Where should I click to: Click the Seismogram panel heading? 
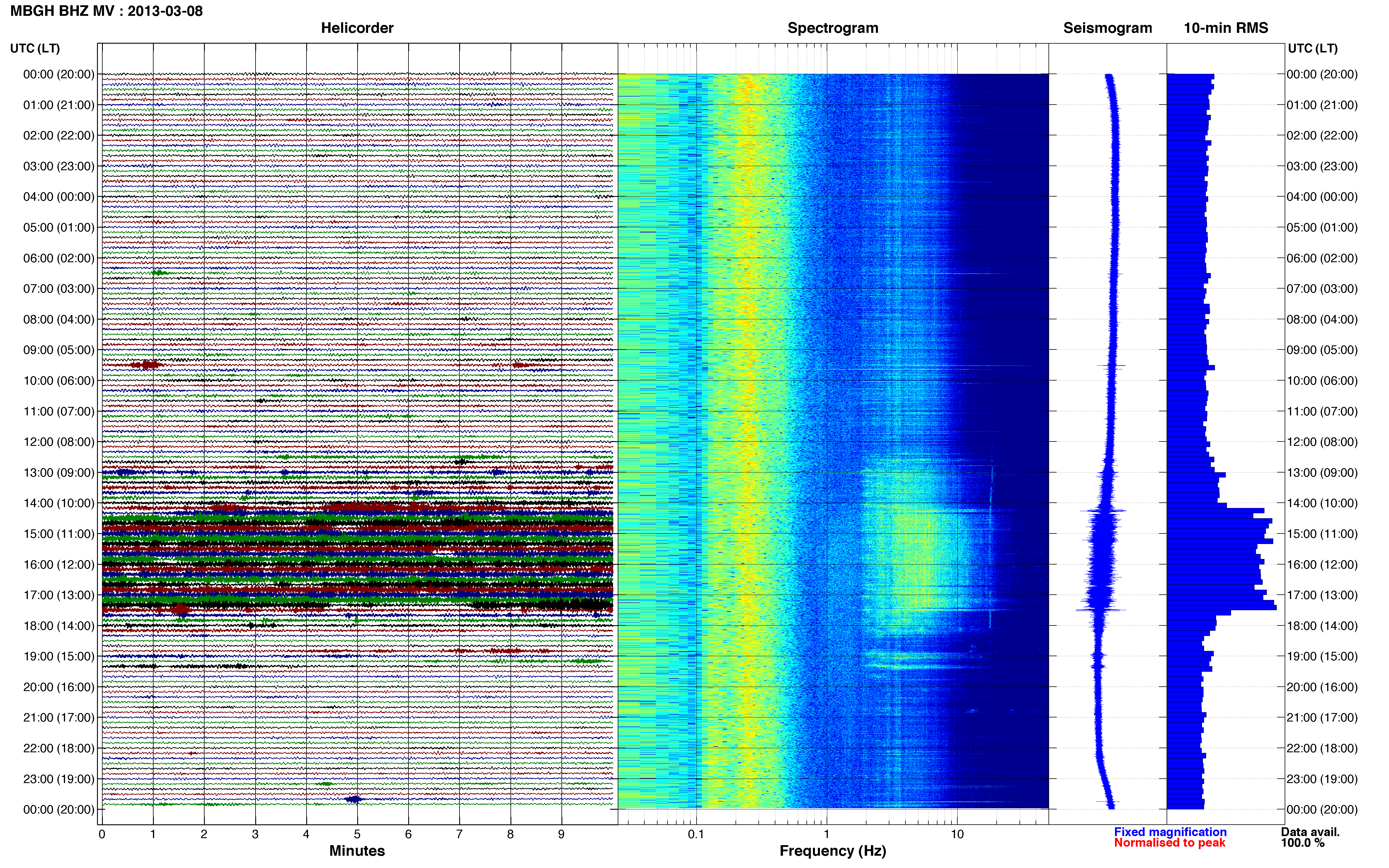point(1108,28)
